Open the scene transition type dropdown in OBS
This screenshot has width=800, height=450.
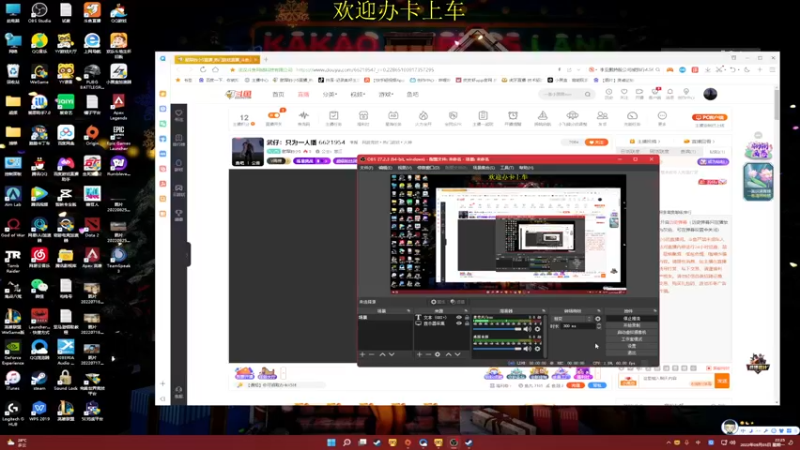coord(572,319)
